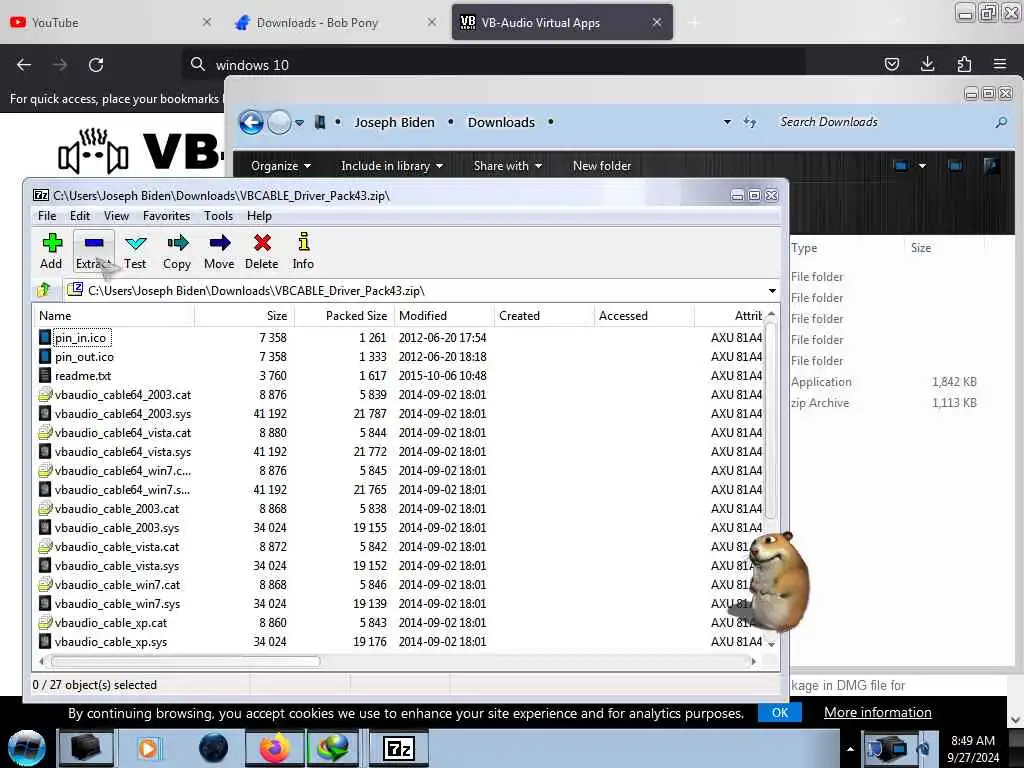Open the Firefox extensions icon
The image size is (1024, 768).
click(x=964, y=64)
